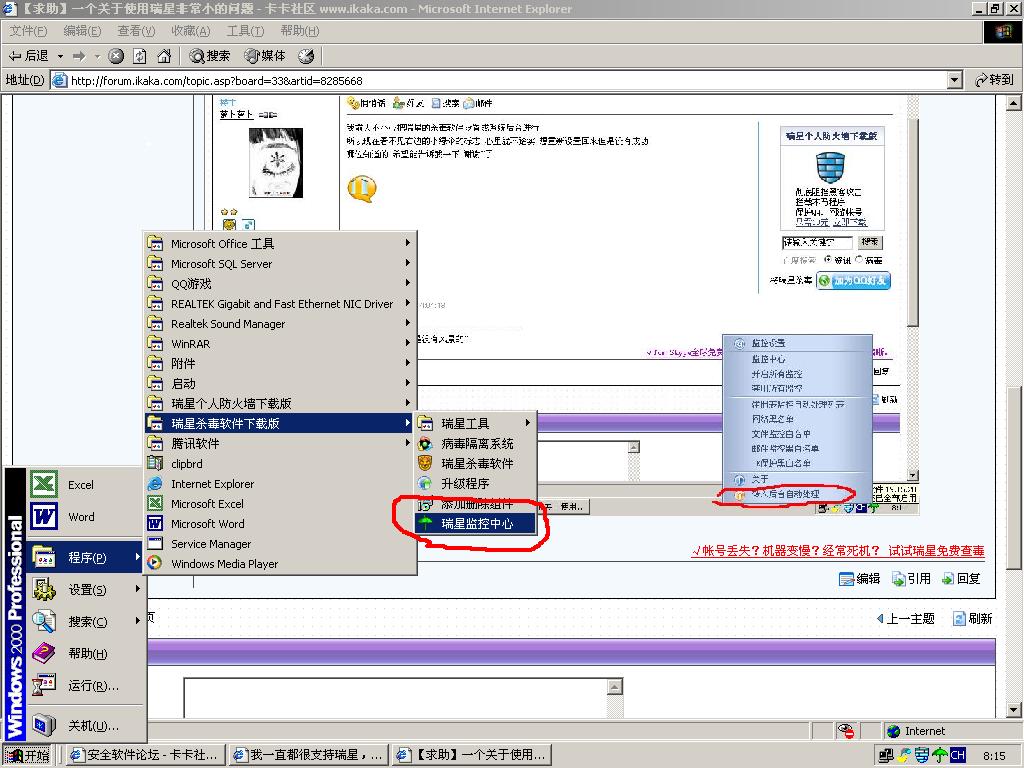
Task: Switch to 安全软件论坛 taskbar window
Action: (146, 755)
